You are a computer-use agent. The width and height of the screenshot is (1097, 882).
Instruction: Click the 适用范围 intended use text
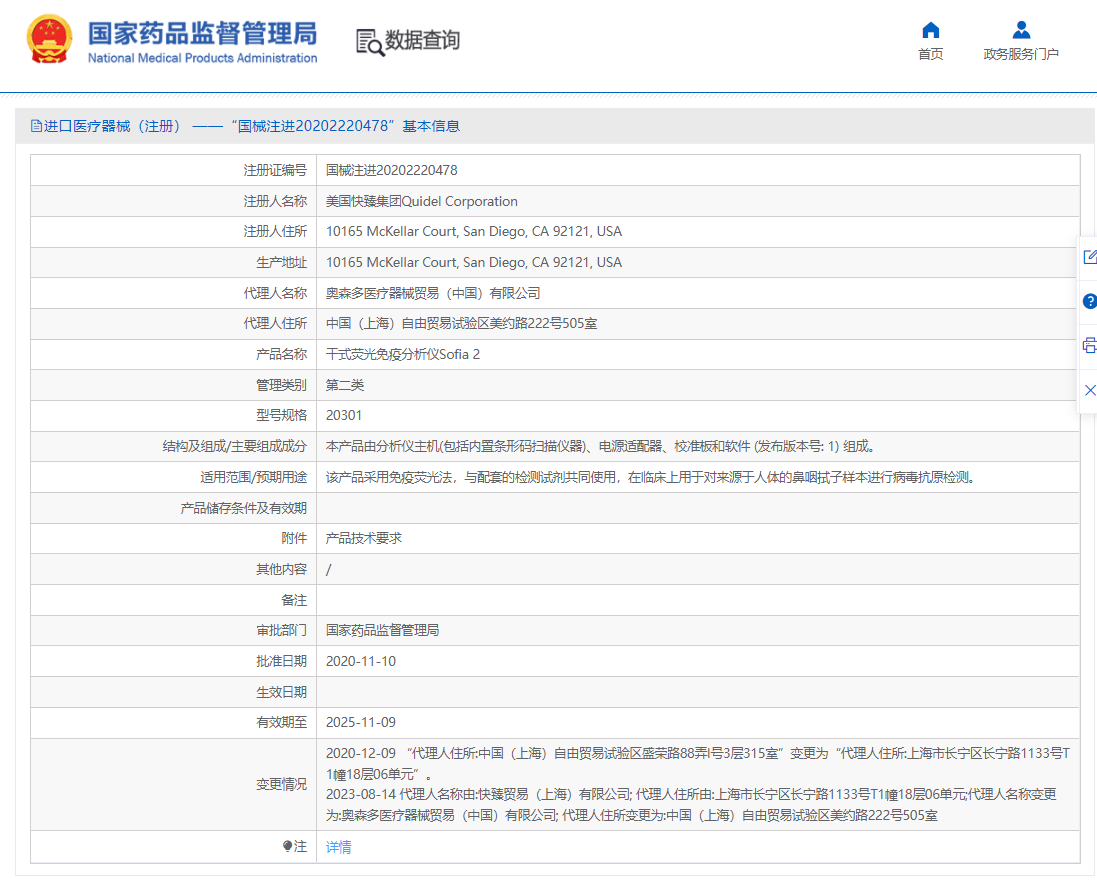click(651, 477)
